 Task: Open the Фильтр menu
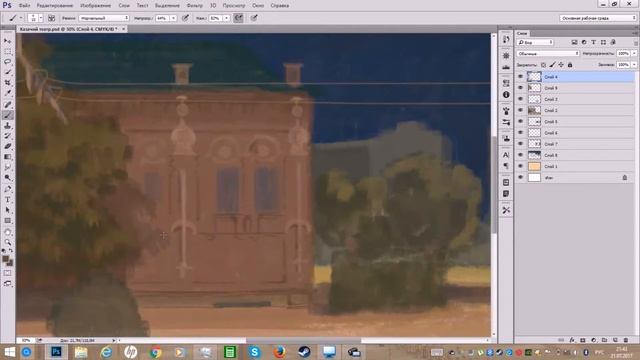[194, 6]
